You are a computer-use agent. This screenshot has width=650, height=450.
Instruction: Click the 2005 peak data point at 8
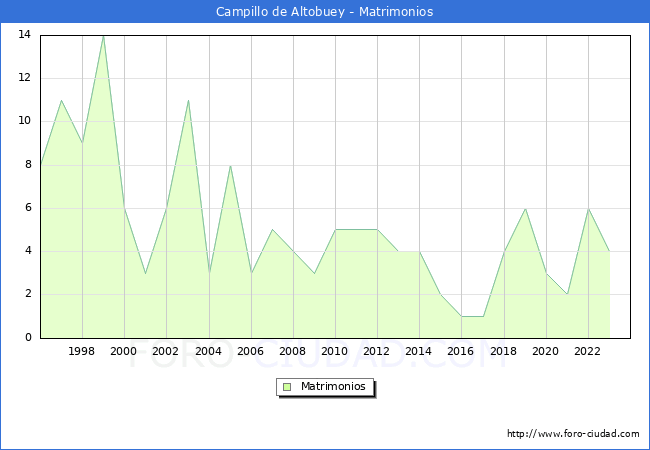[x=230, y=166]
